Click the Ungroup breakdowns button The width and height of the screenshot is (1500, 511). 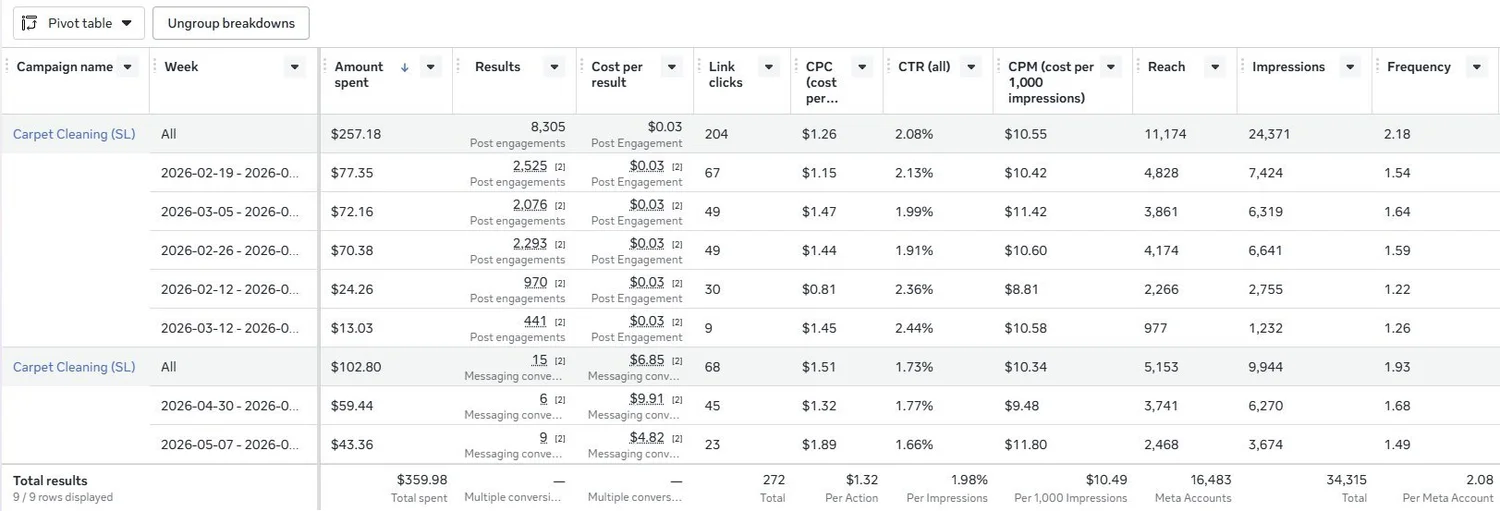click(231, 23)
